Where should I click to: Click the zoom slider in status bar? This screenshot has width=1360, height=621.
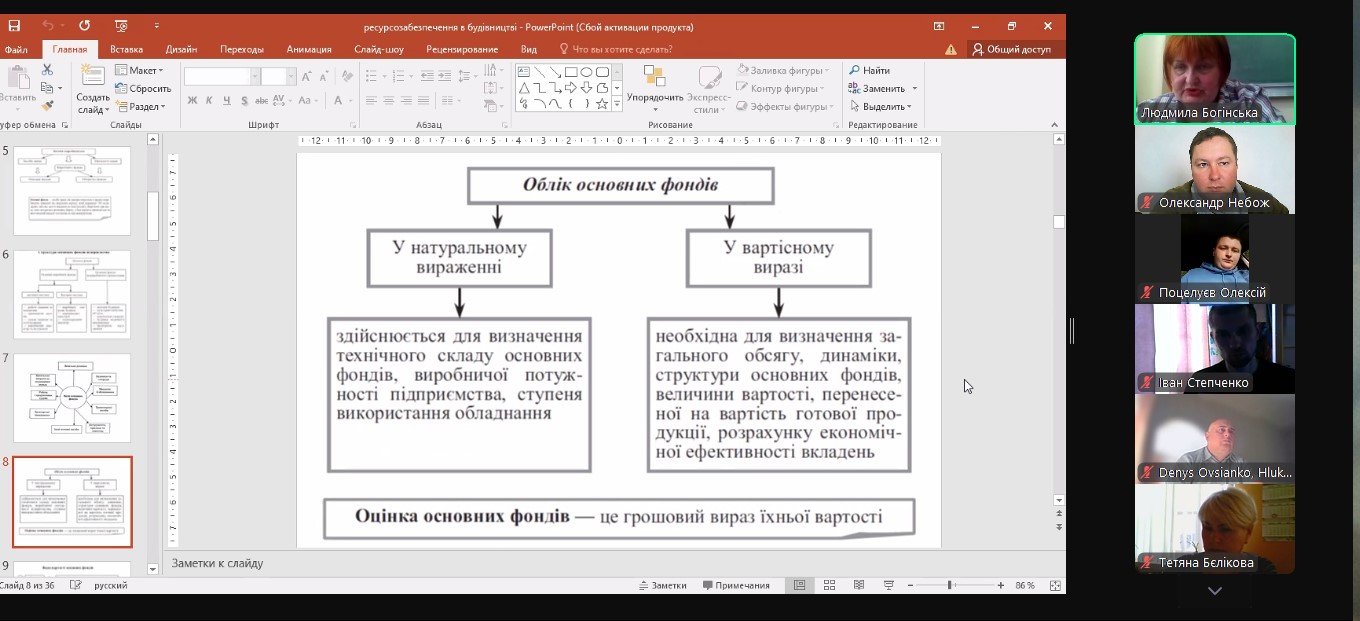pos(950,585)
